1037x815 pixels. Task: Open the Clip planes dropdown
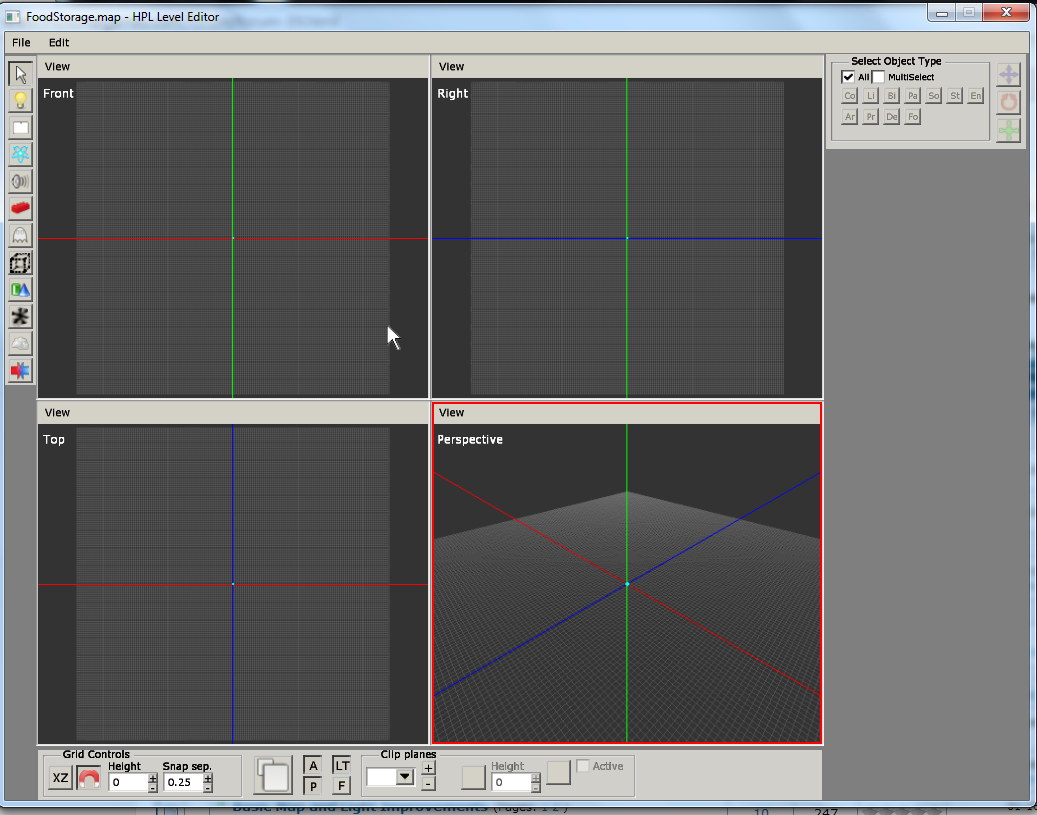tap(404, 777)
